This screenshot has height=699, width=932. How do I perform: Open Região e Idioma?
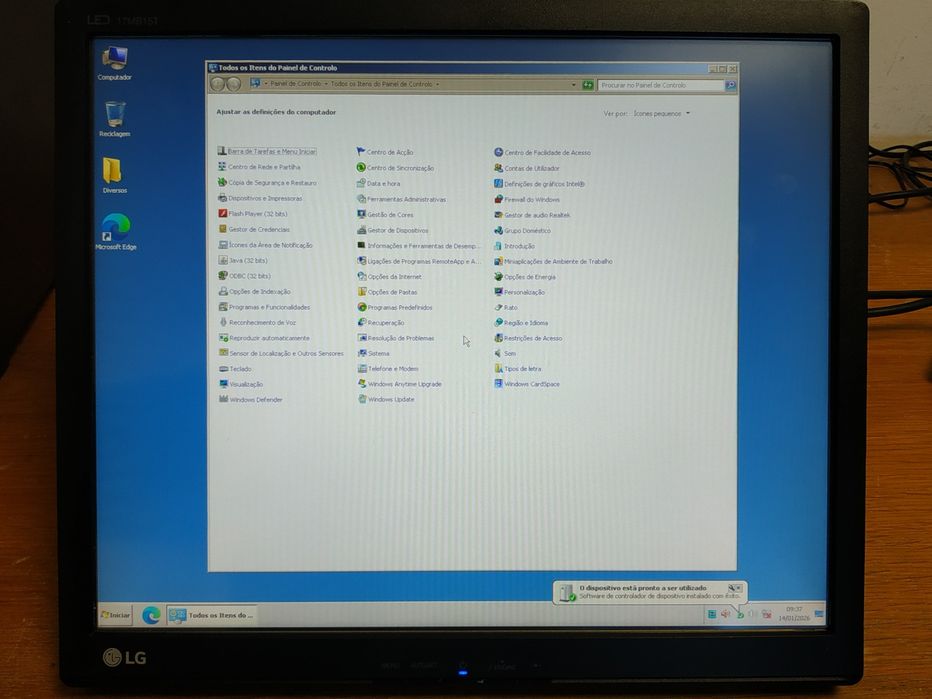coord(521,323)
